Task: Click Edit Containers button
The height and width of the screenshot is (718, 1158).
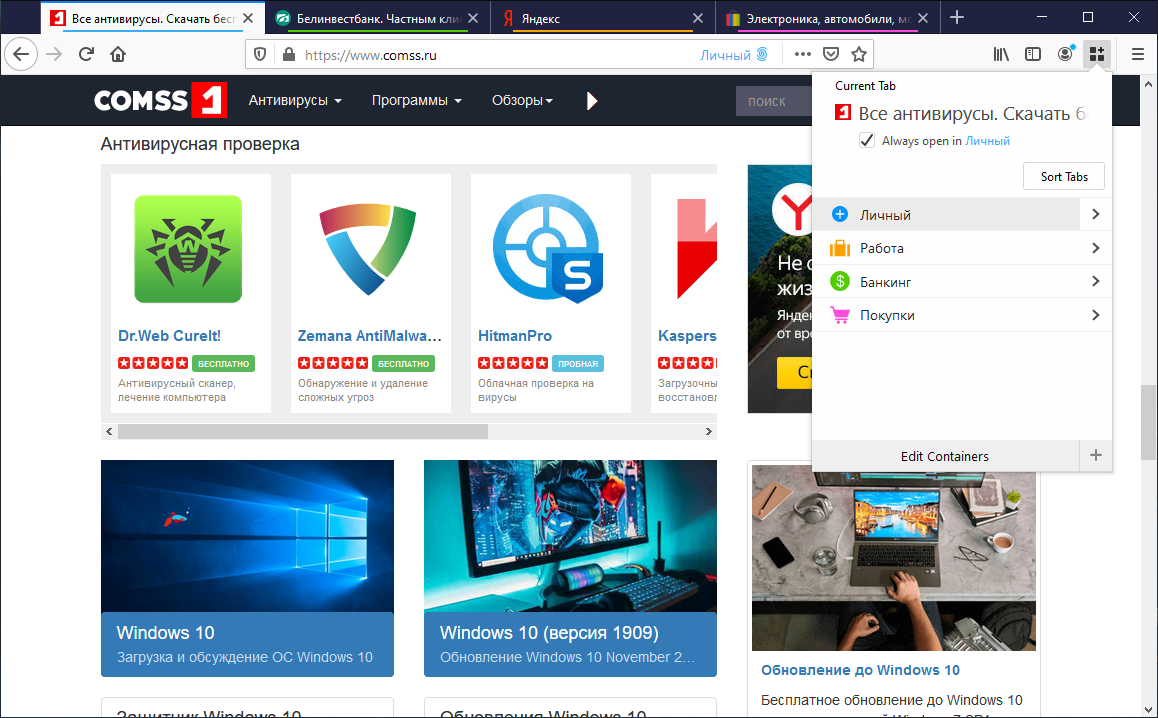Action: click(x=945, y=456)
